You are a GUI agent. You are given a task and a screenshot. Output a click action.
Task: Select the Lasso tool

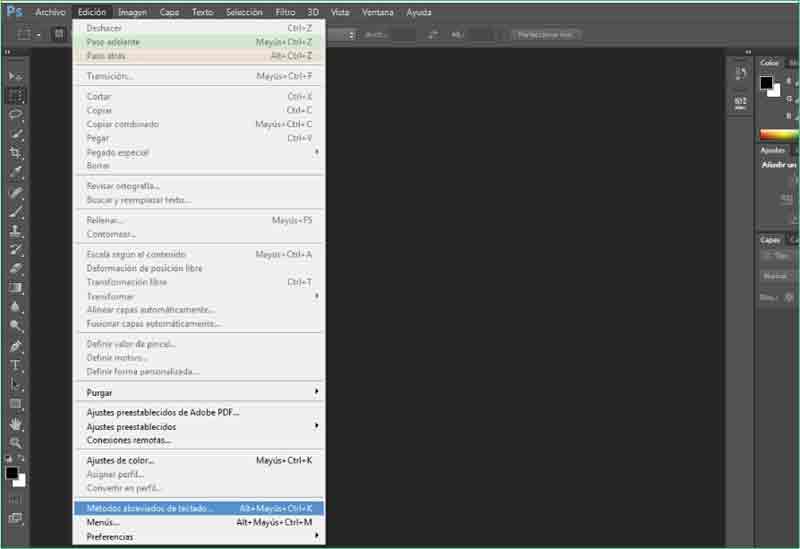click(x=16, y=115)
